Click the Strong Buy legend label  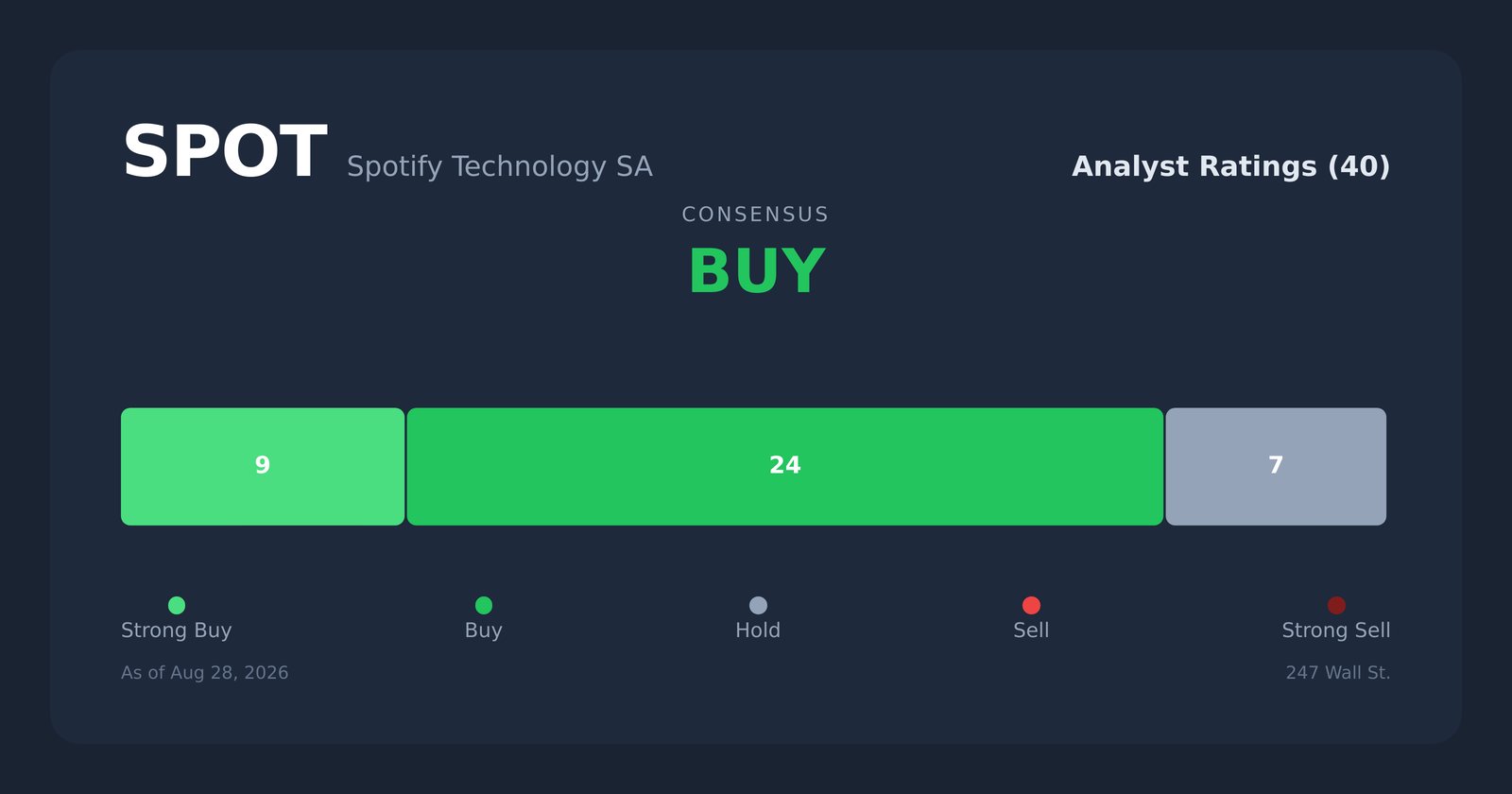pyautogui.click(x=177, y=630)
